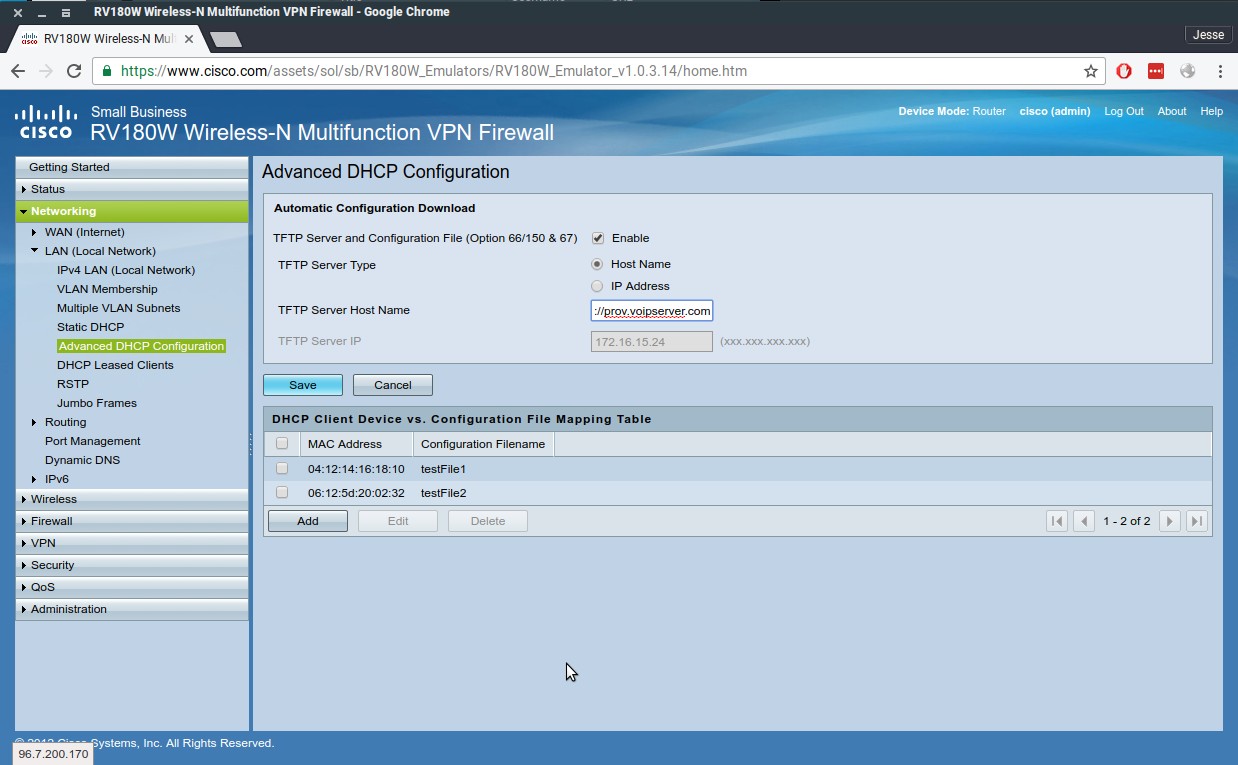The image size is (1238, 765).
Task: Expand WAN (Internet) submenu
Action: (x=34, y=232)
